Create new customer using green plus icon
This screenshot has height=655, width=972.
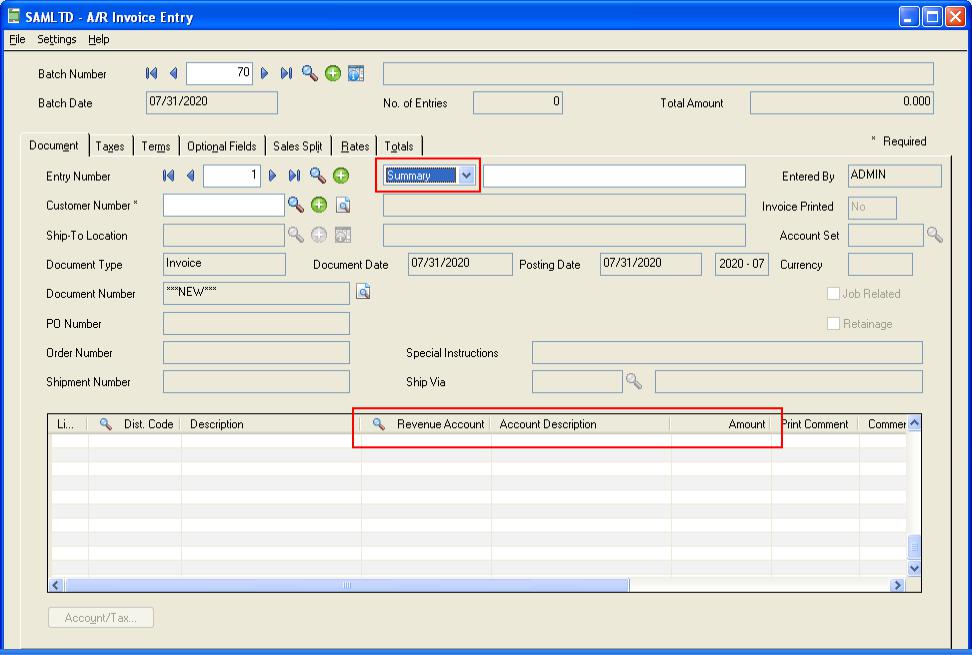(x=319, y=205)
